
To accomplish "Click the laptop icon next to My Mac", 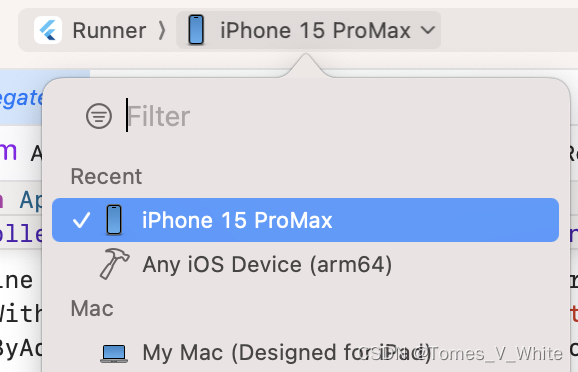I will [114, 353].
